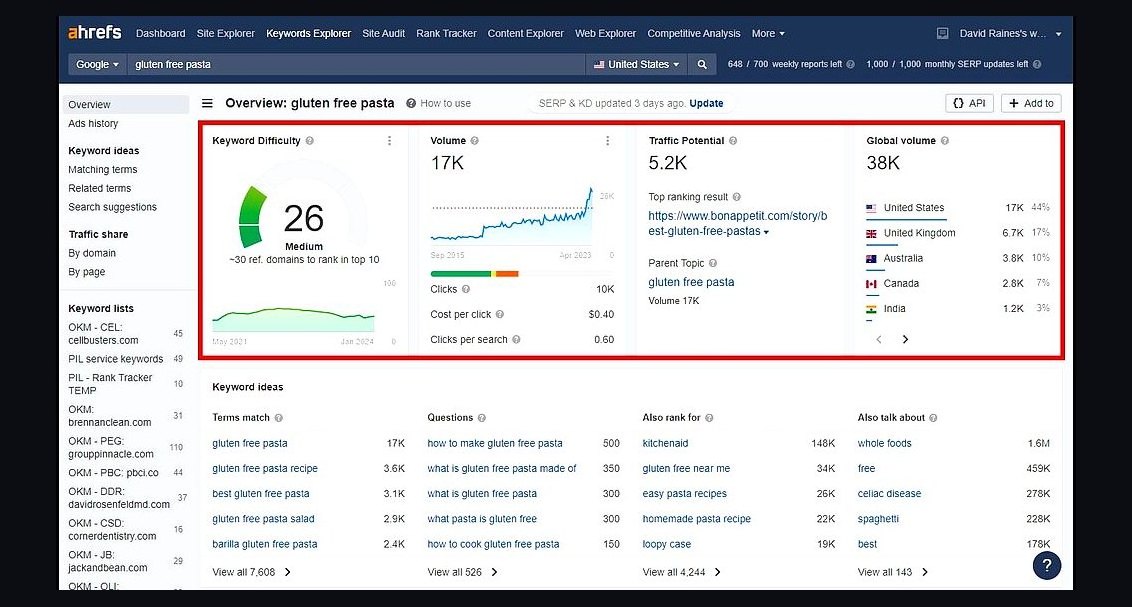Click question 'how to make gluten free pasta'

tap(495, 443)
